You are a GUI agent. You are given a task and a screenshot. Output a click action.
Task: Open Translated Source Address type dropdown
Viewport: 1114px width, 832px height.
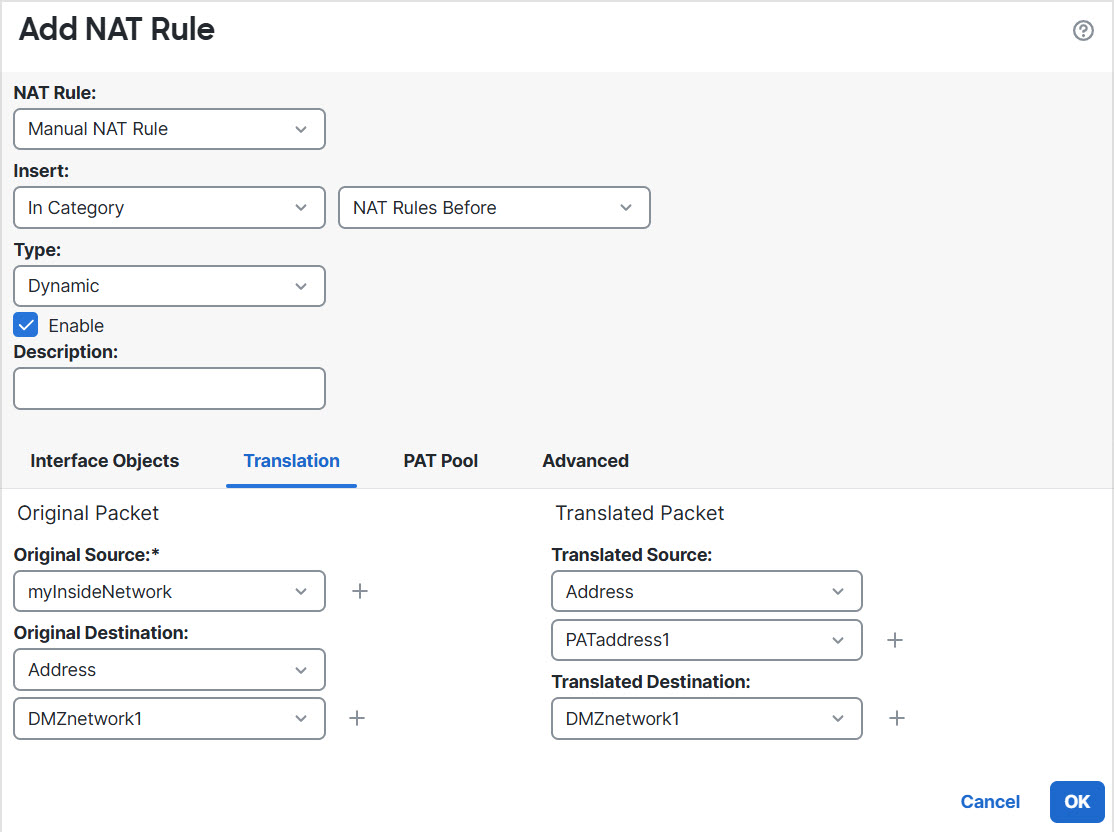[706, 591]
